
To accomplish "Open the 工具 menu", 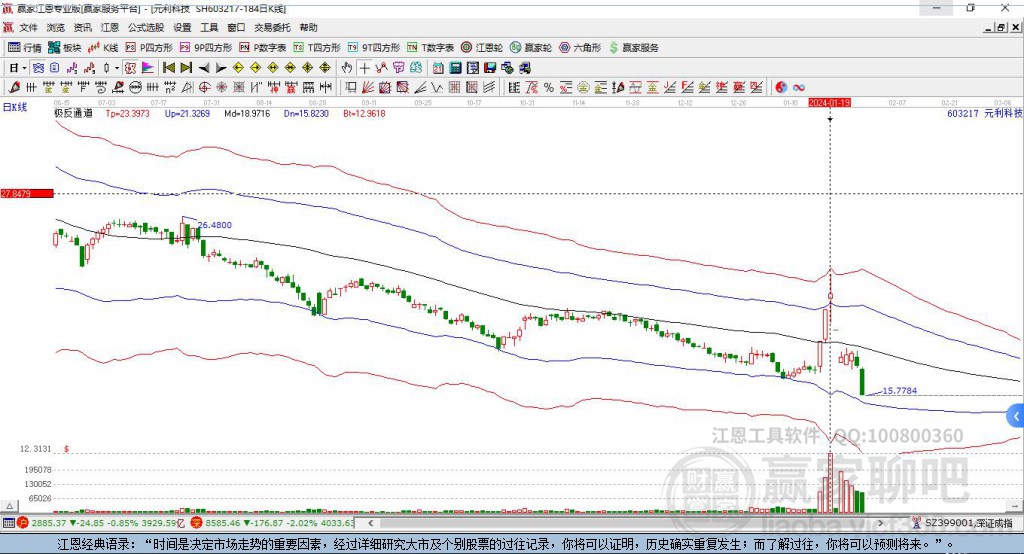I will coord(209,27).
